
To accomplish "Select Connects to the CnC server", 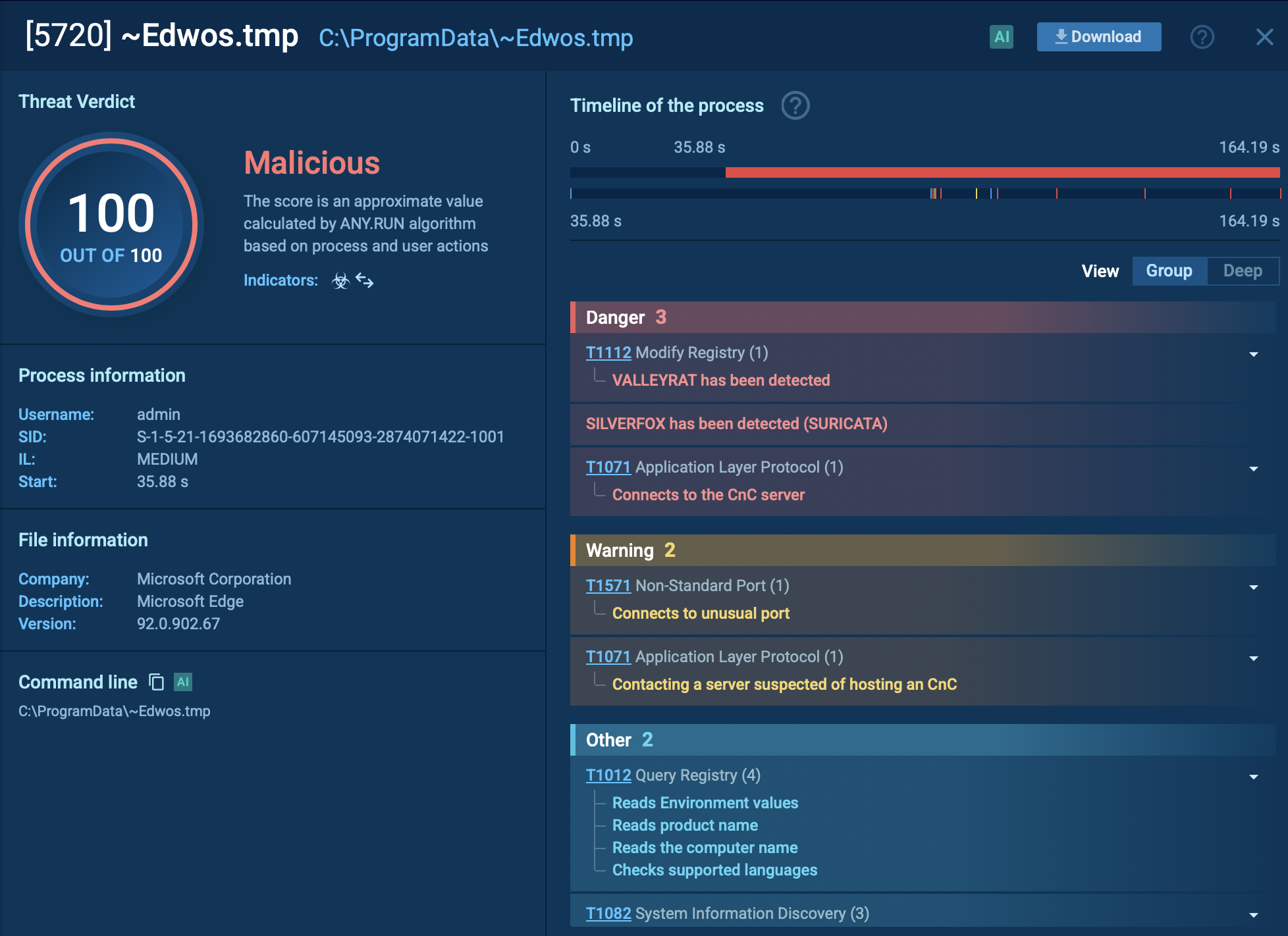I will 708,495.
